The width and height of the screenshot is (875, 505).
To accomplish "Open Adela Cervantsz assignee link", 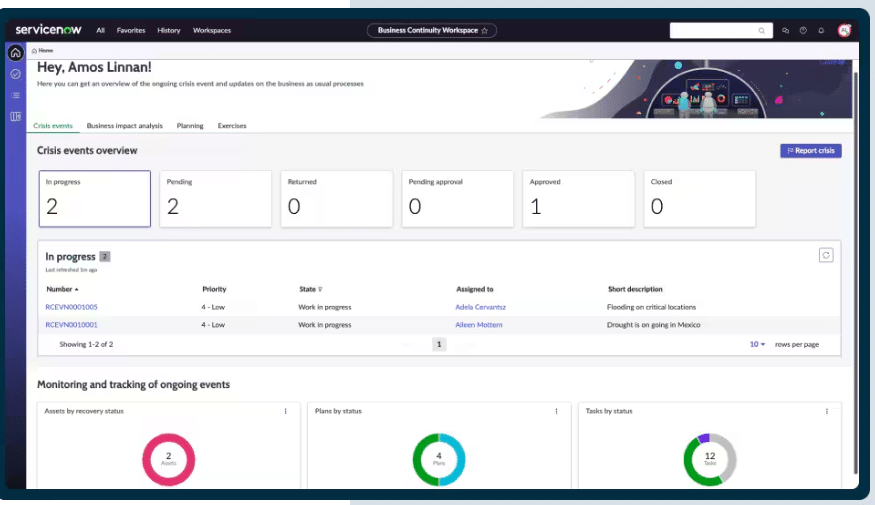I will (x=480, y=307).
